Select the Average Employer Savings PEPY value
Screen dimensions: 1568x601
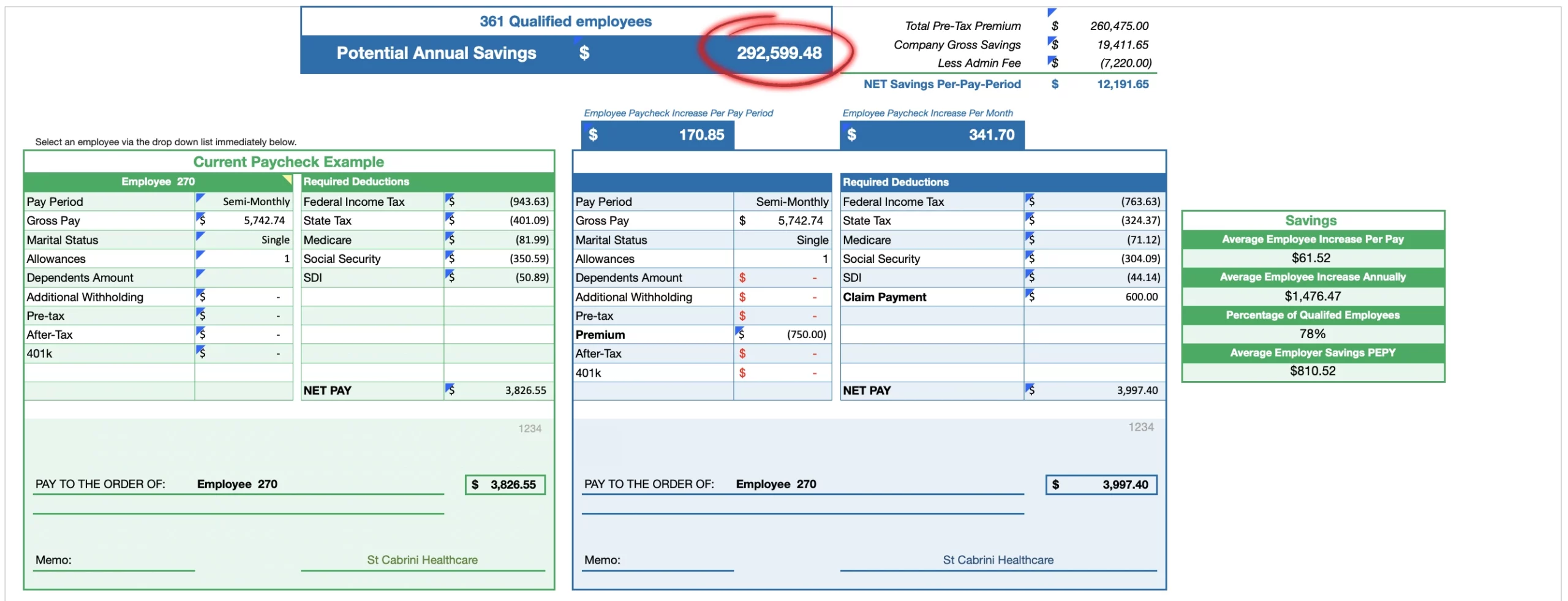coord(1313,371)
